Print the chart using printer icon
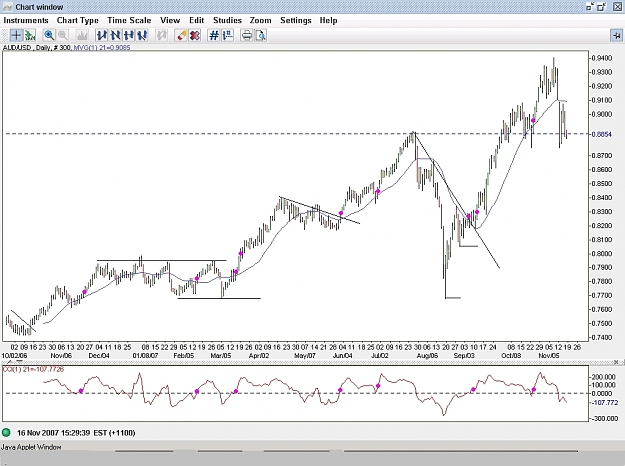This screenshot has width=625, height=466. [247, 35]
